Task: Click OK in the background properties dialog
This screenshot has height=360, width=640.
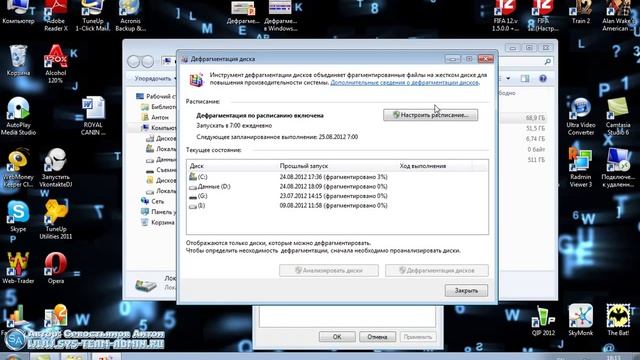Action: pyautogui.click(x=337, y=337)
